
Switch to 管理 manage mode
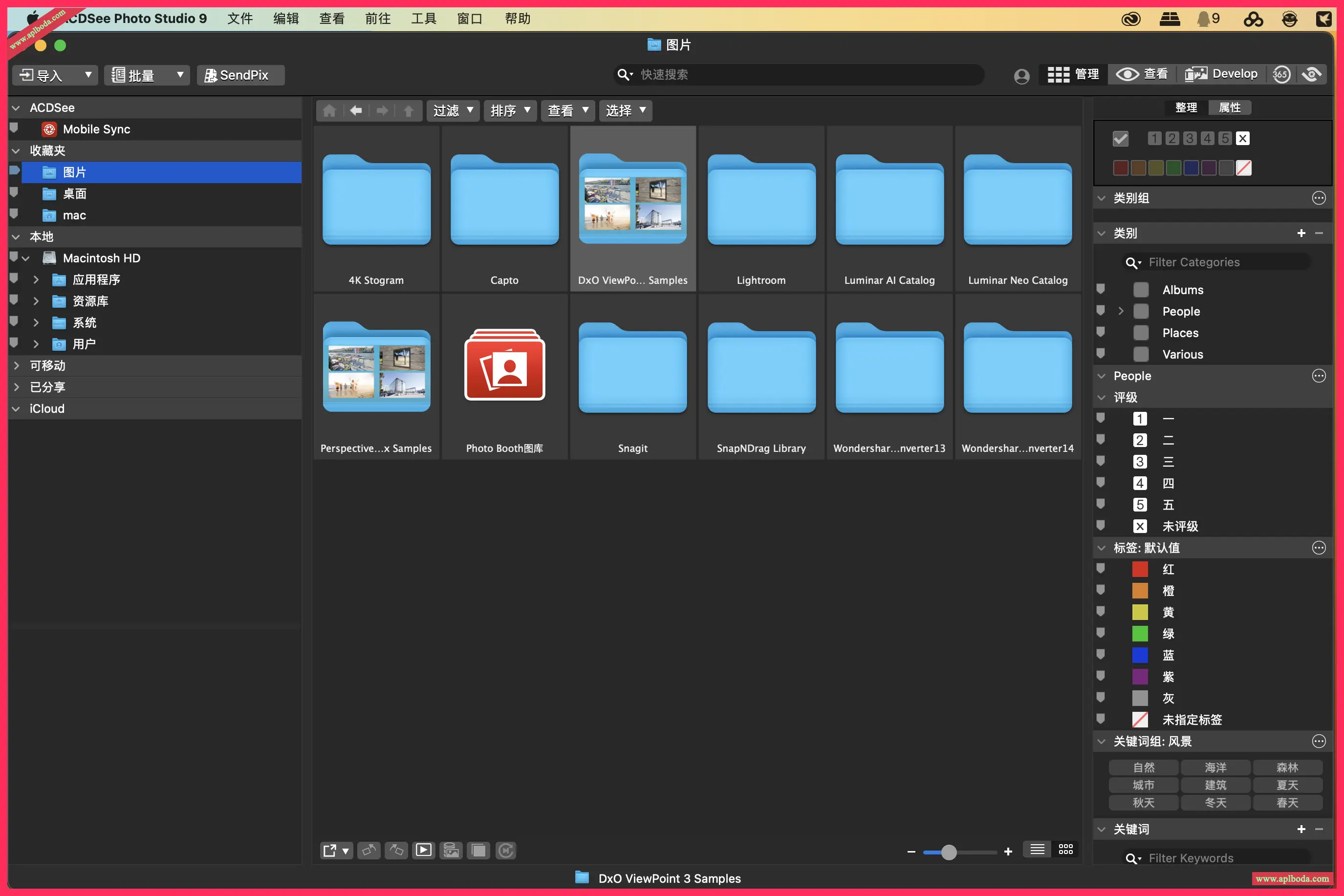[1073, 74]
